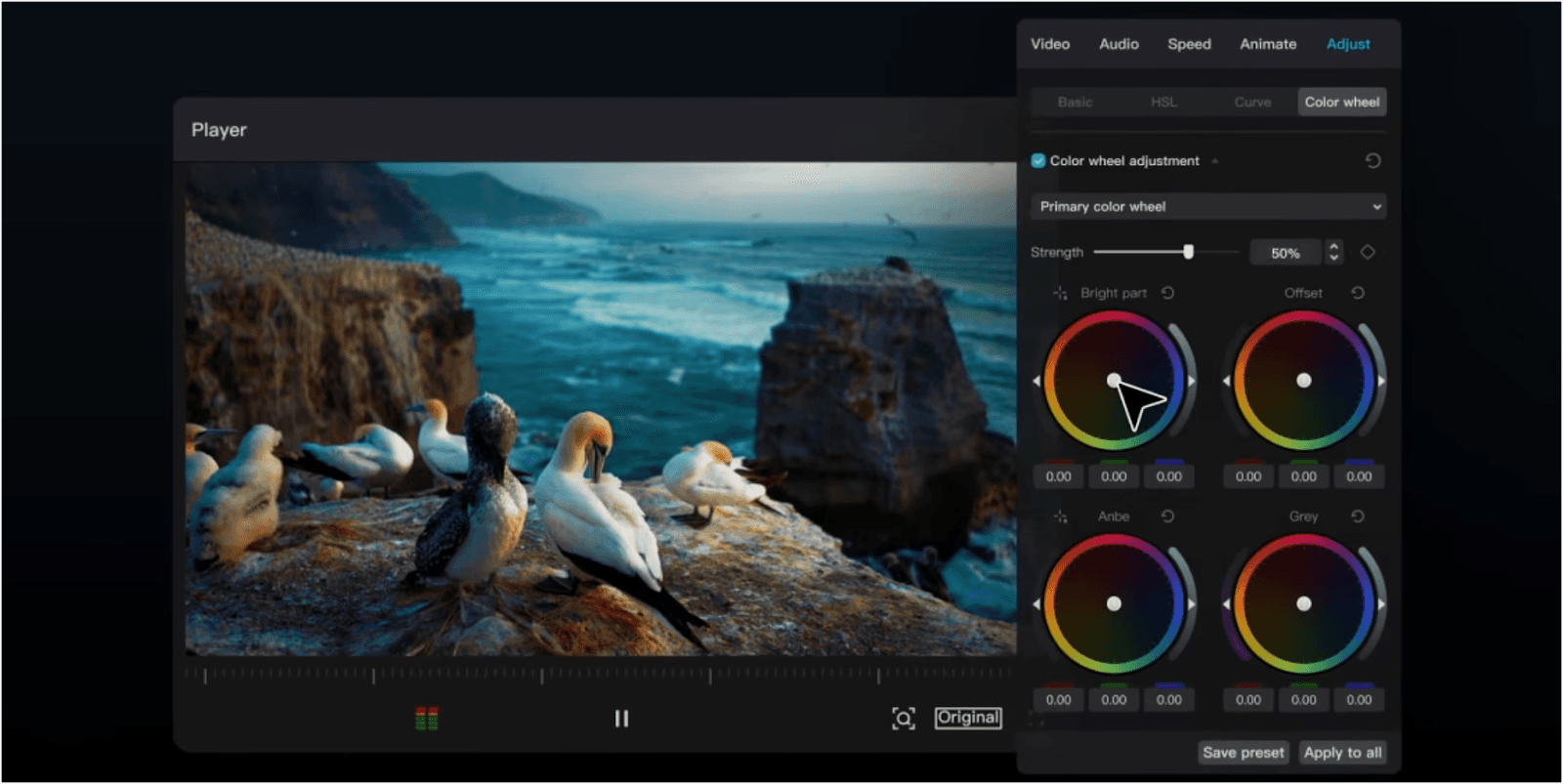Add a keyframe for Strength
1563x784 pixels.
[x=1368, y=252]
